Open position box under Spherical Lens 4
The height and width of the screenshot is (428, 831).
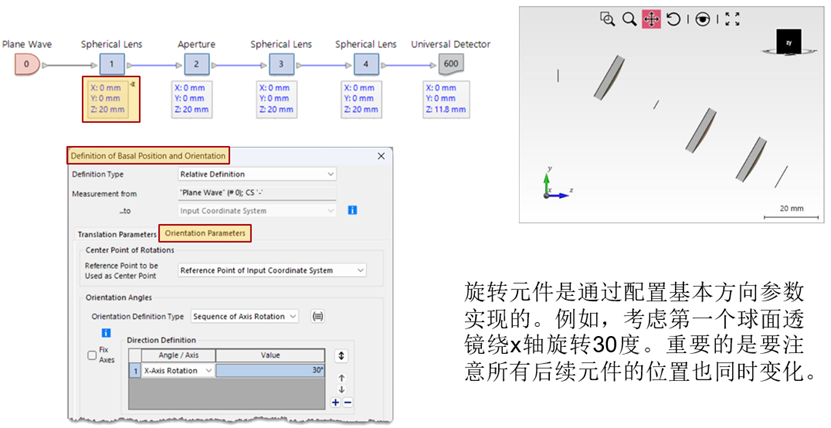tap(361, 99)
